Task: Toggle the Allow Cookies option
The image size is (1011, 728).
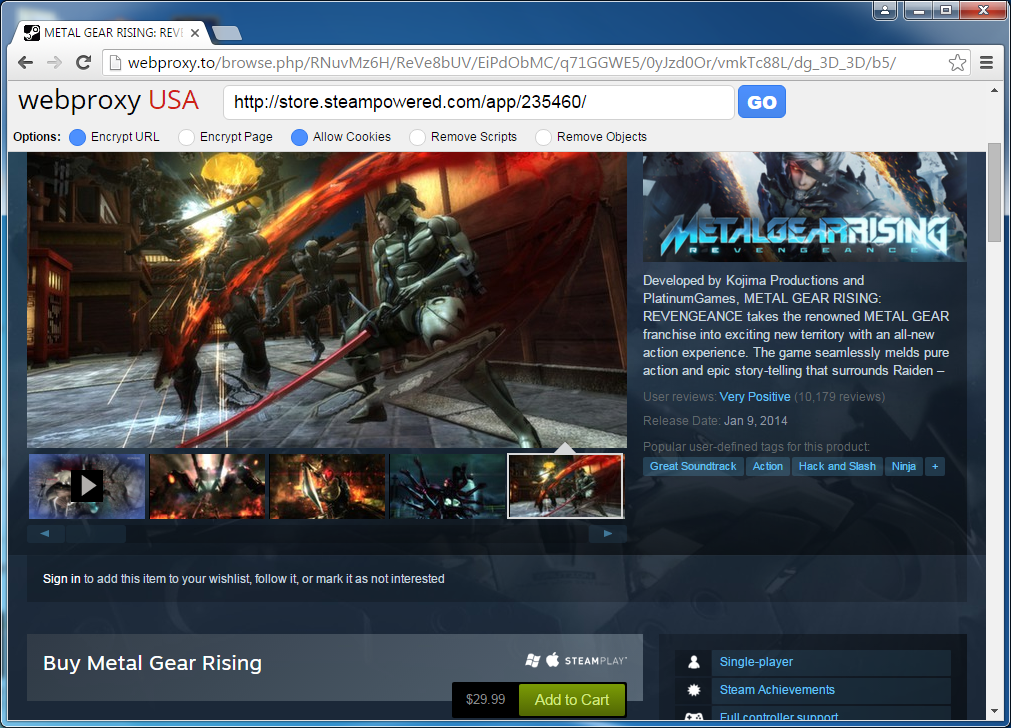Action: [299, 137]
